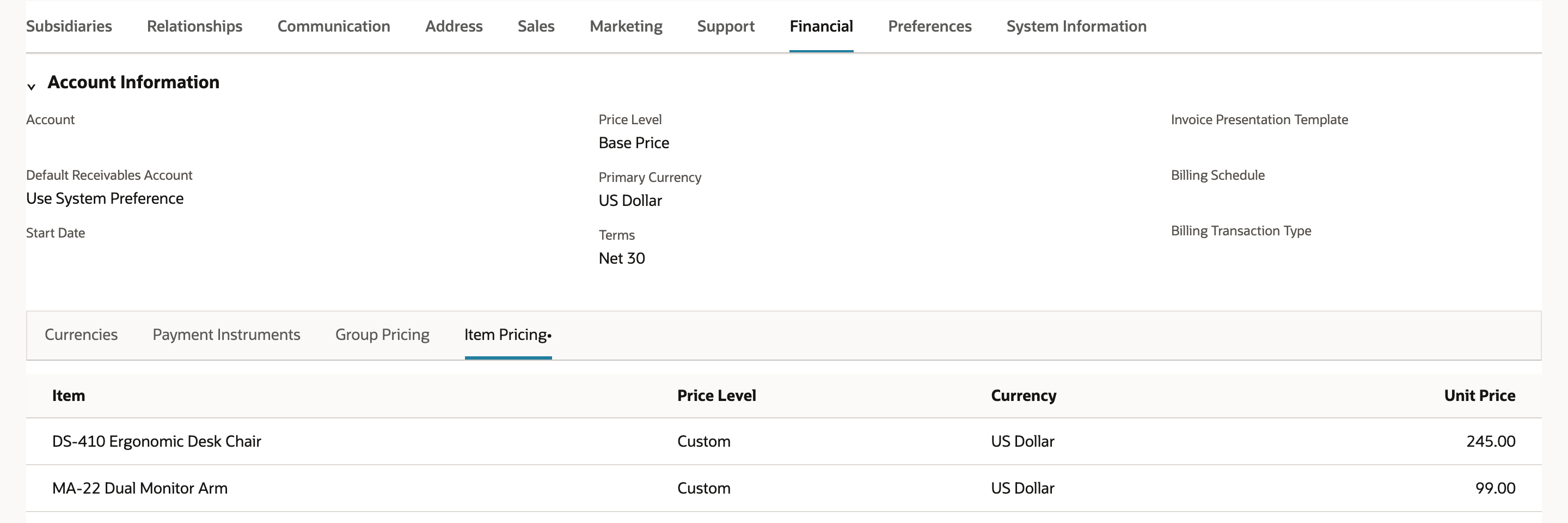Click the Price Level field label
The height and width of the screenshot is (523, 1568).
pyautogui.click(x=630, y=120)
